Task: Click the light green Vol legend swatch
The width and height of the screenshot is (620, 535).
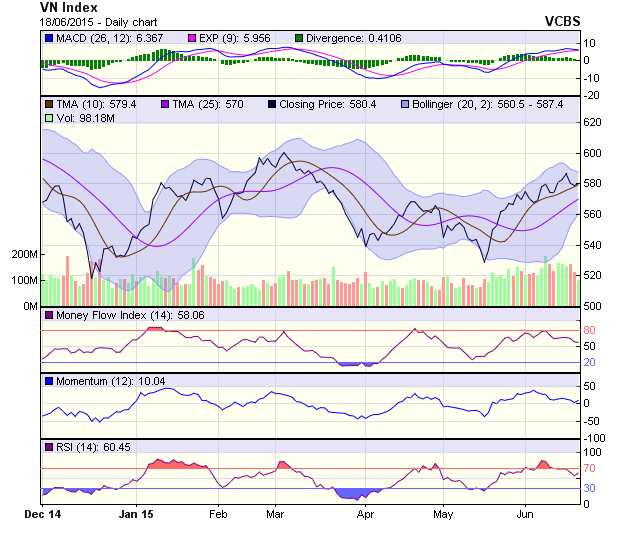Action: (49, 118)
